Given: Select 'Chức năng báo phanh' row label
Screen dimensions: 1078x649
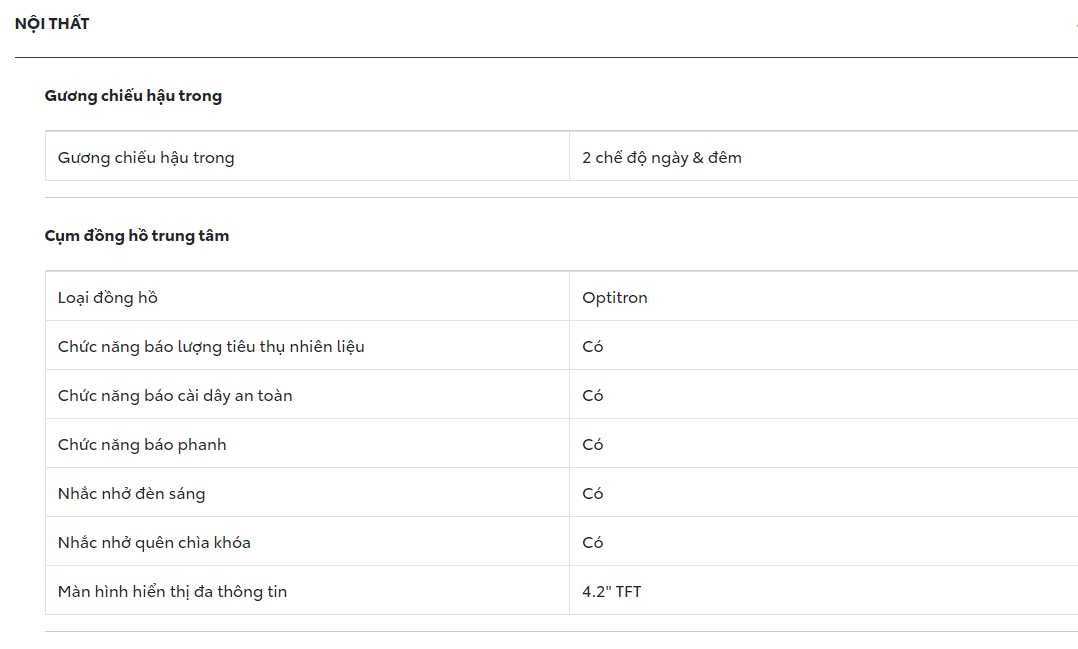Looking at the screenshot, I should point(142,445).
